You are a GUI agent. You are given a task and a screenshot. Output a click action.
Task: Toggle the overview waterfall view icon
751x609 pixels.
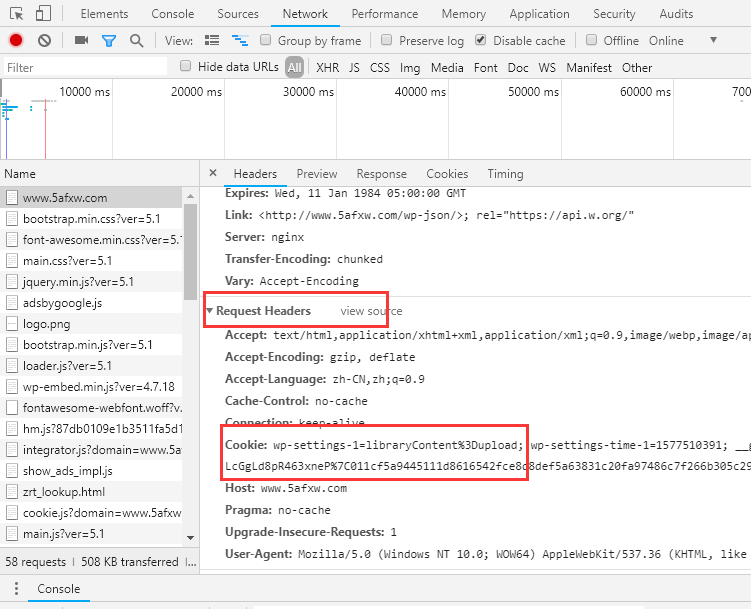240,40
